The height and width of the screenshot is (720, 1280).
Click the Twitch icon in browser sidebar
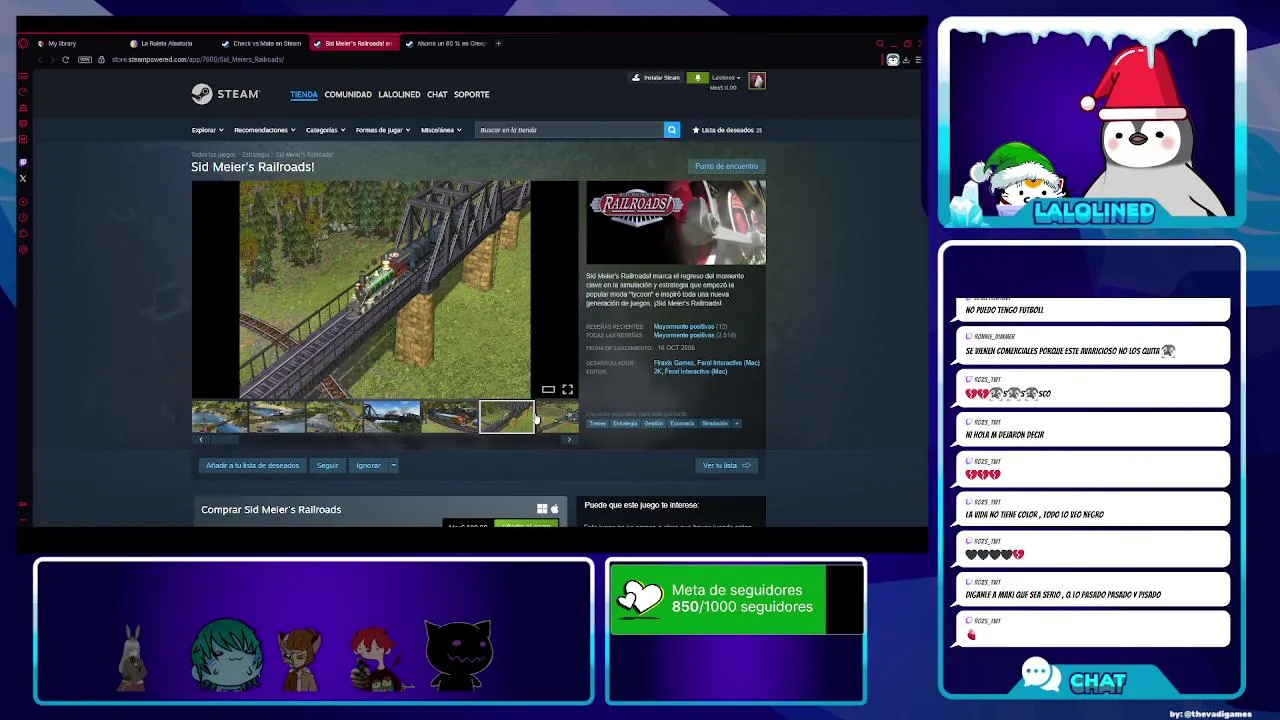23,162
